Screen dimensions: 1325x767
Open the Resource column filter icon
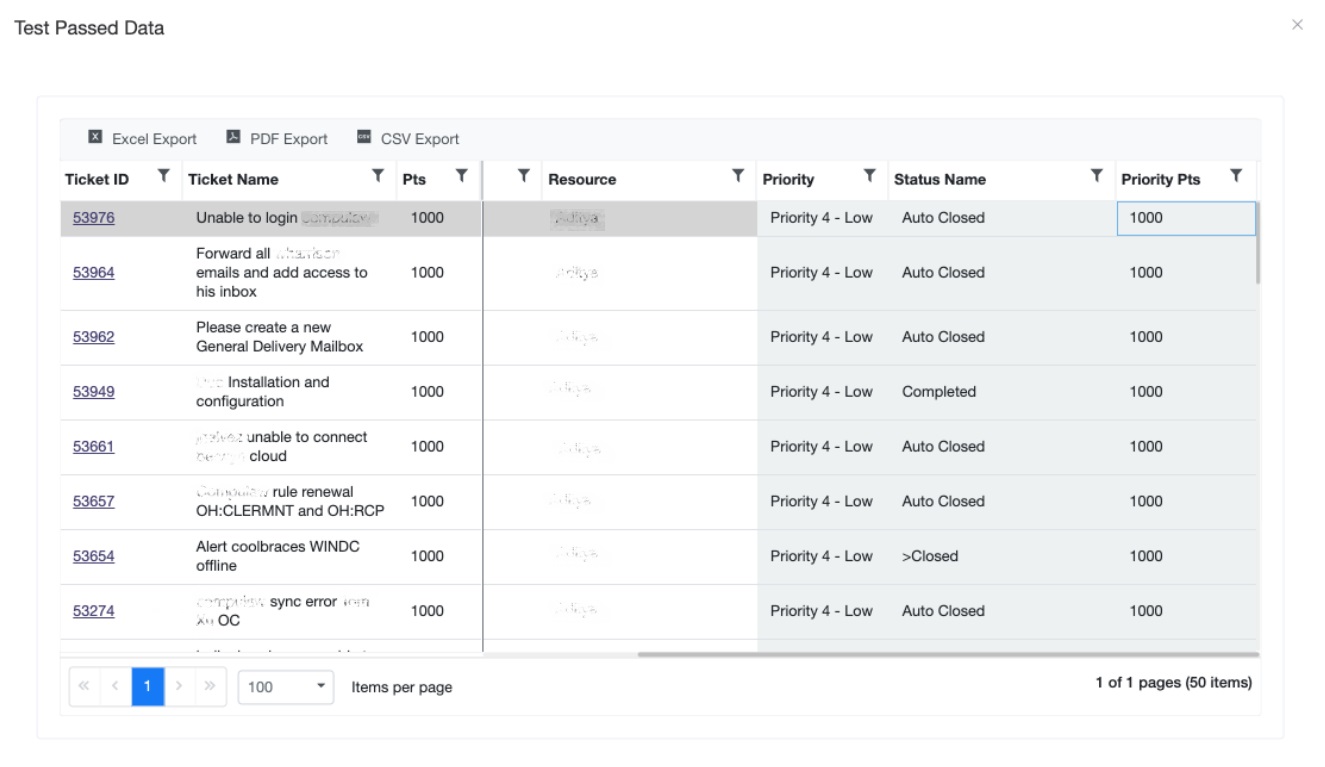(738, 177)
